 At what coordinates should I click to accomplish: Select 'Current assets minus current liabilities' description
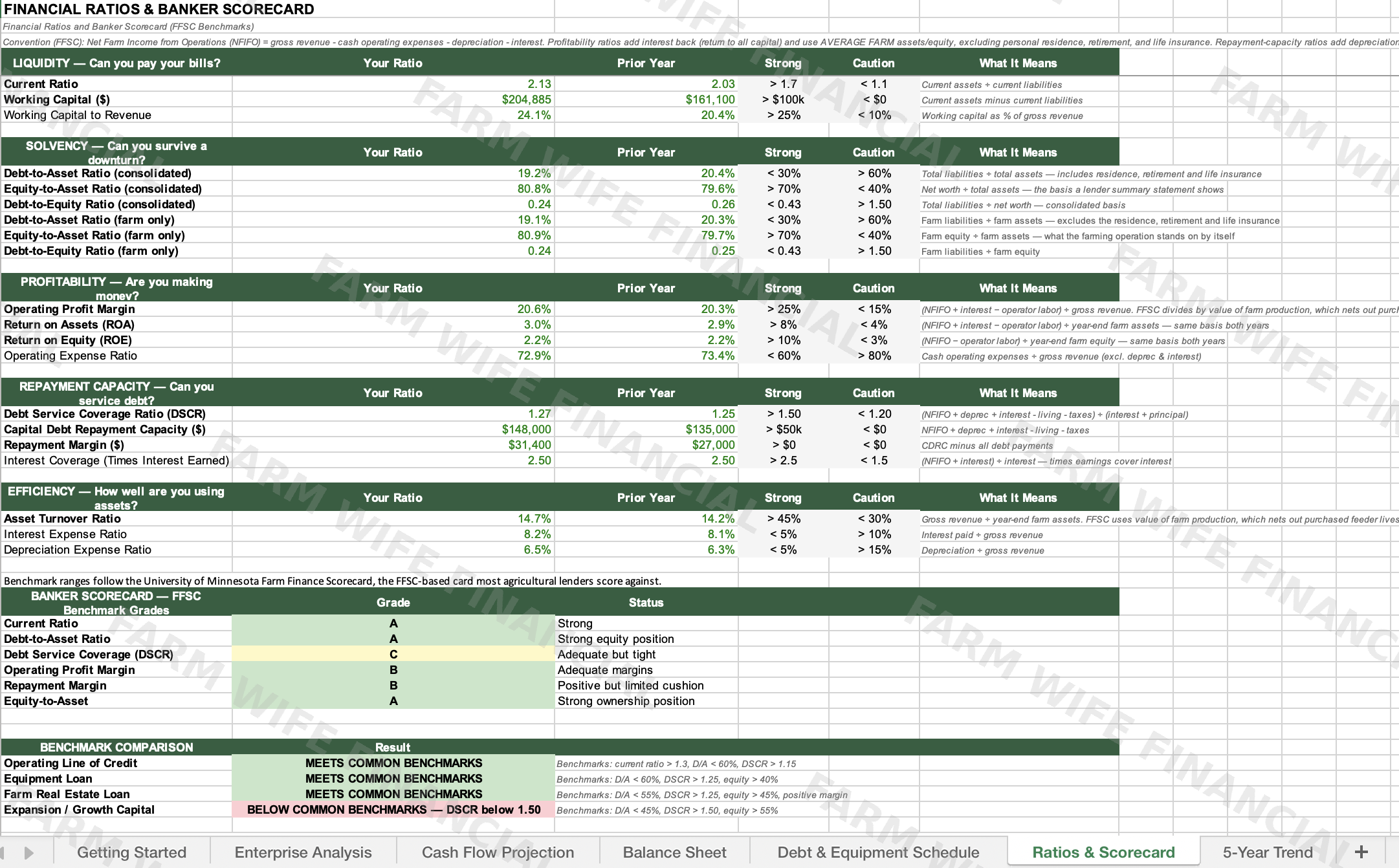[1002, 100]
